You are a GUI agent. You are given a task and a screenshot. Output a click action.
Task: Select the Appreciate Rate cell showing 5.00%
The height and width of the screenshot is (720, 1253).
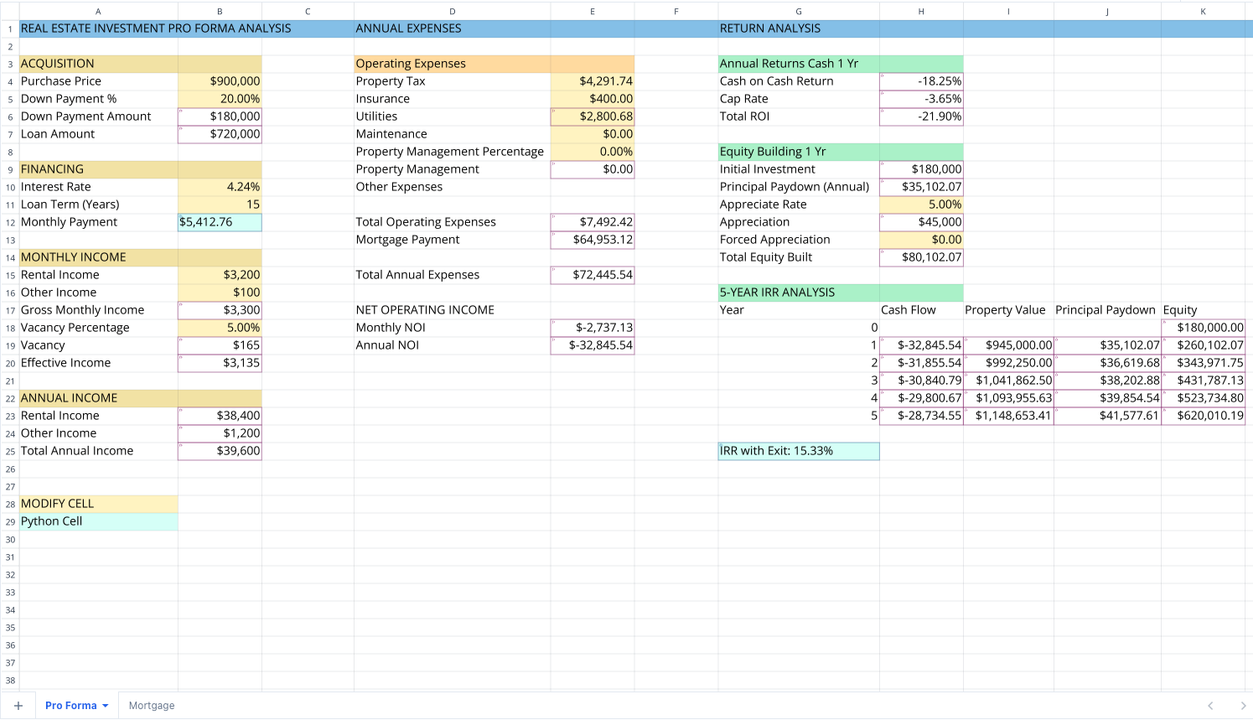(920, 204)
